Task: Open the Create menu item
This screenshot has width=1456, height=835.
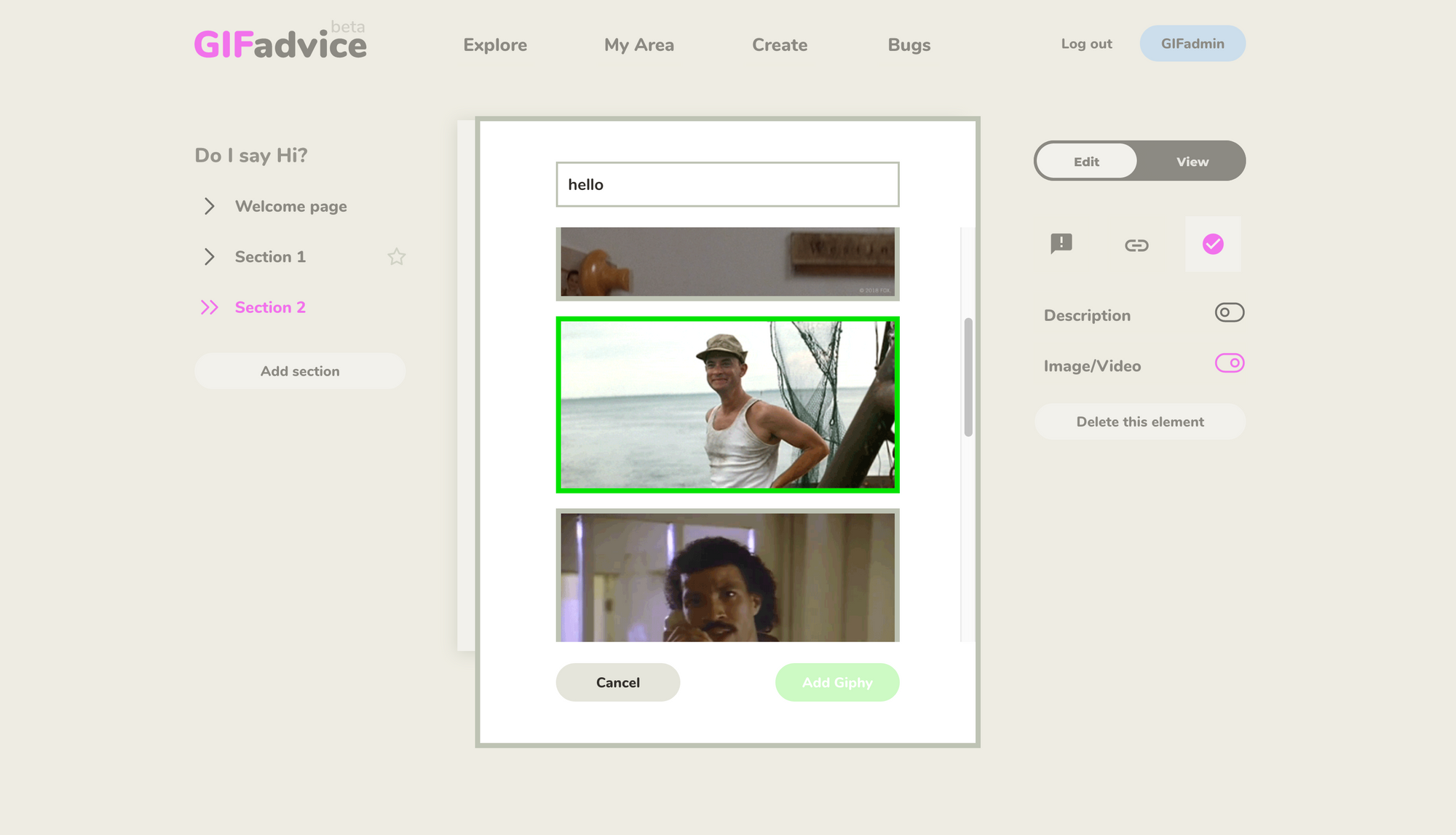Action: tap(780, 45)
